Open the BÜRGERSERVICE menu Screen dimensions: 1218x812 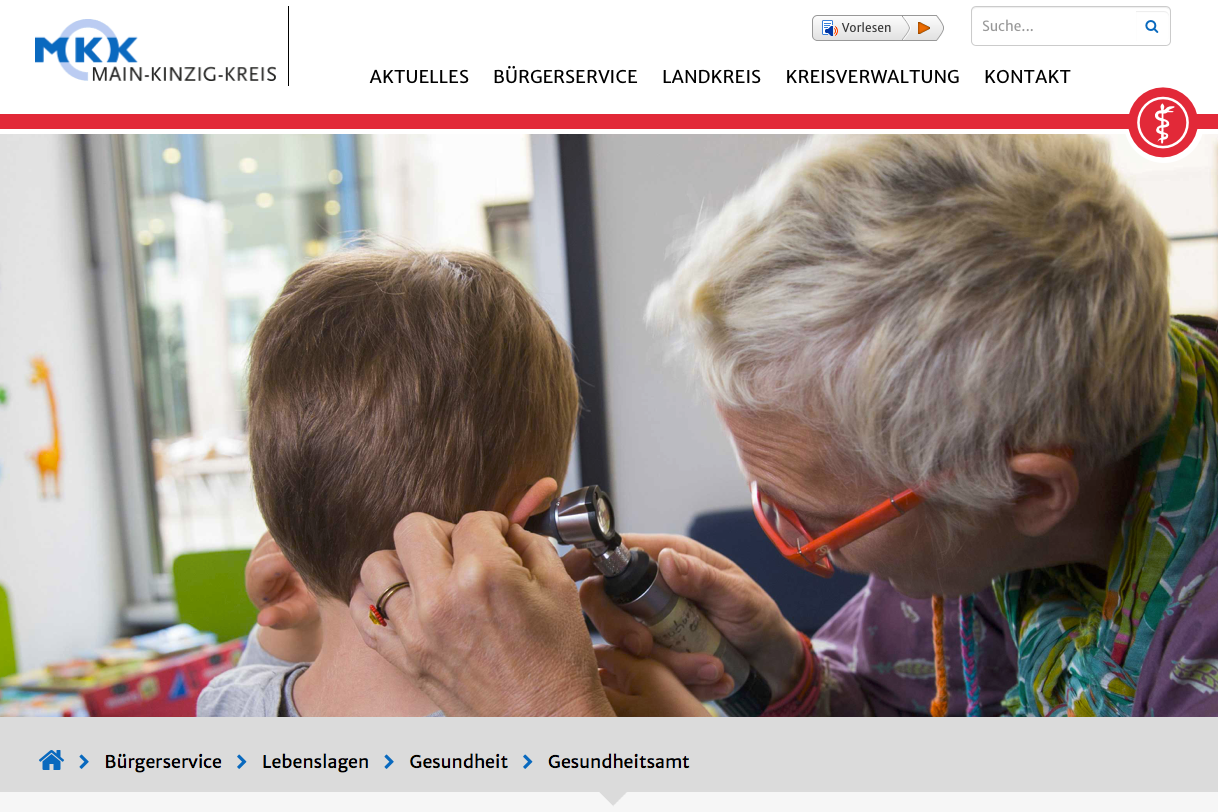tap(565, 77)
